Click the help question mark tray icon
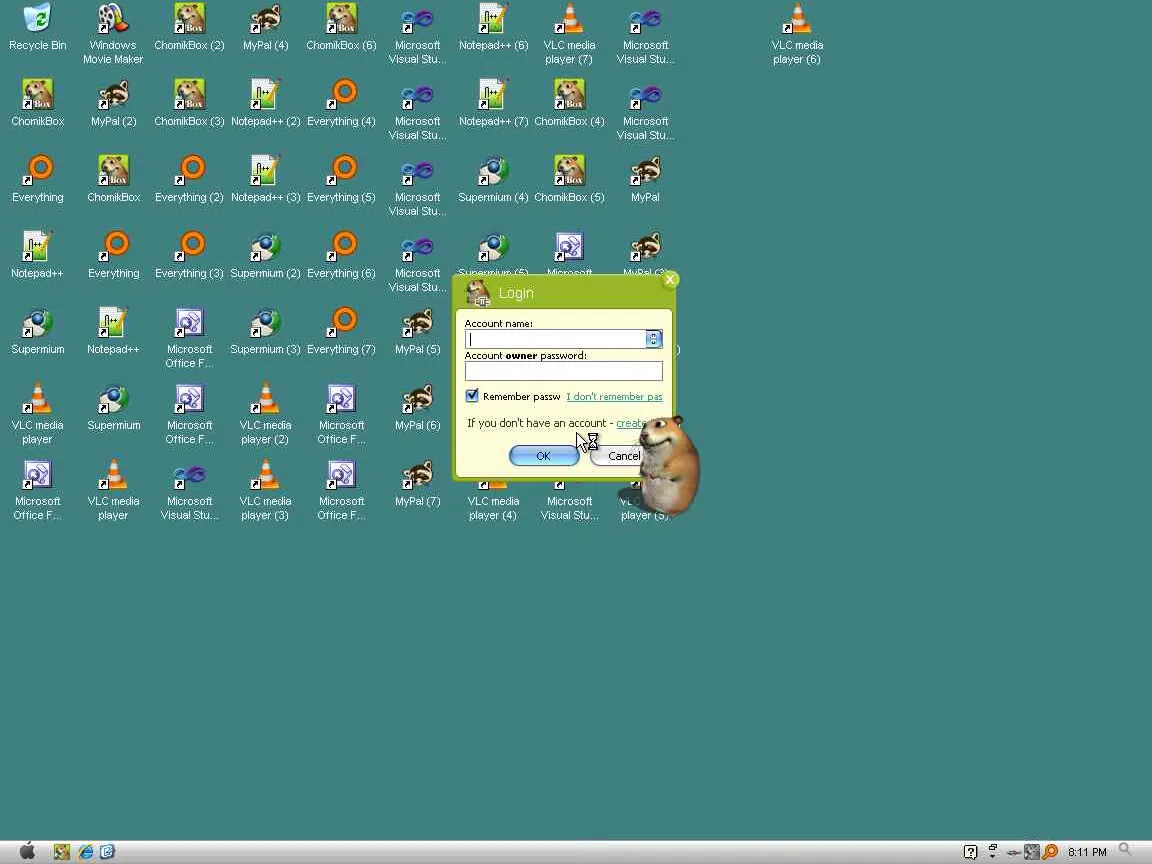The height and width of the screenshot is (864, 1152). tap(971, 852)
